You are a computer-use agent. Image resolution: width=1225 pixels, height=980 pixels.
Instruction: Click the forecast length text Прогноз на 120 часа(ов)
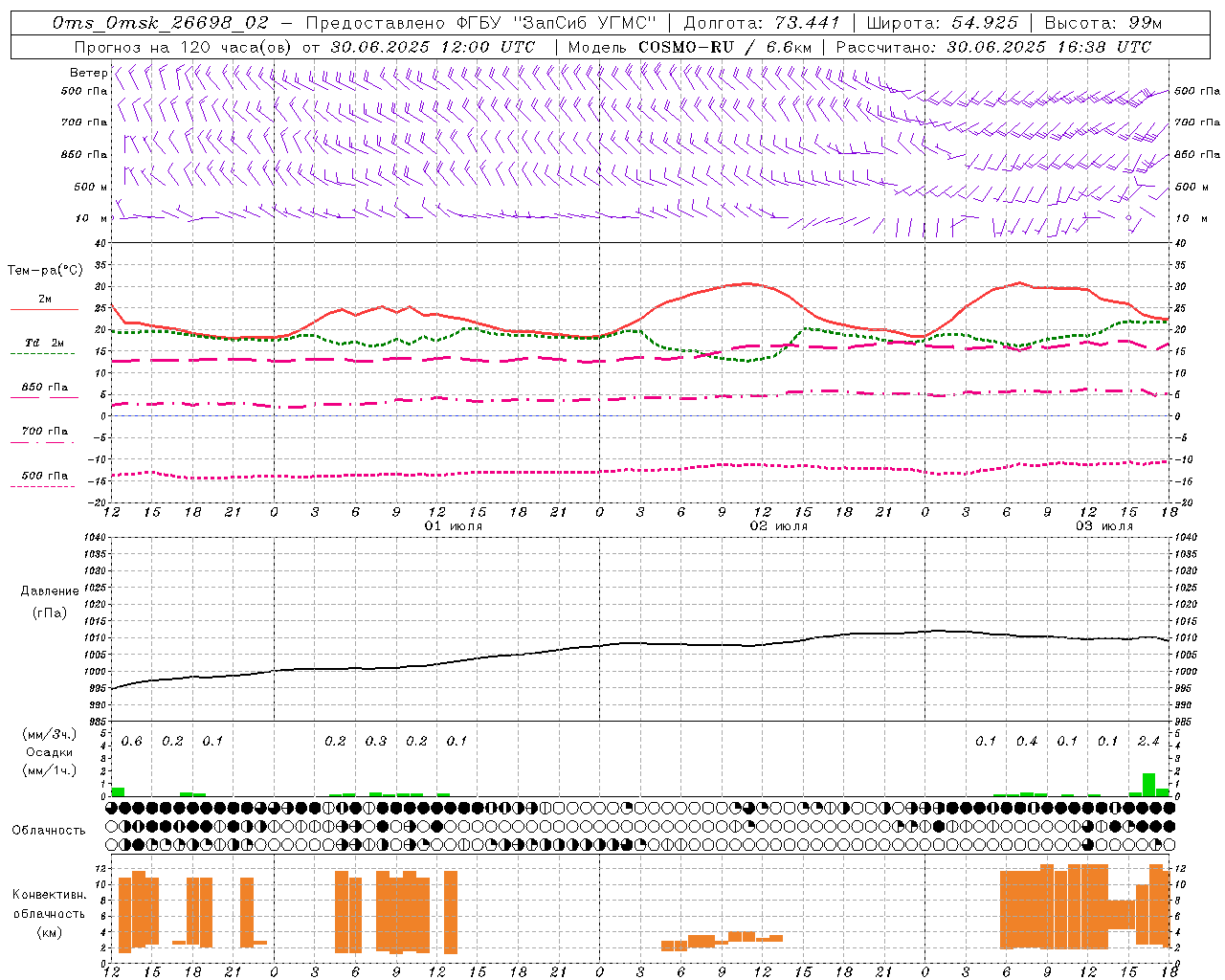point(184,47)
